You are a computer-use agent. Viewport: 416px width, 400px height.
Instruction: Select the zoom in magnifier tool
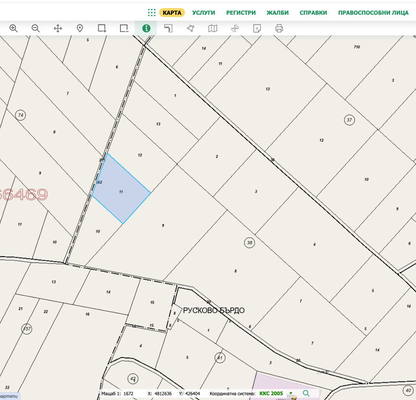click(x=13, y=28)
